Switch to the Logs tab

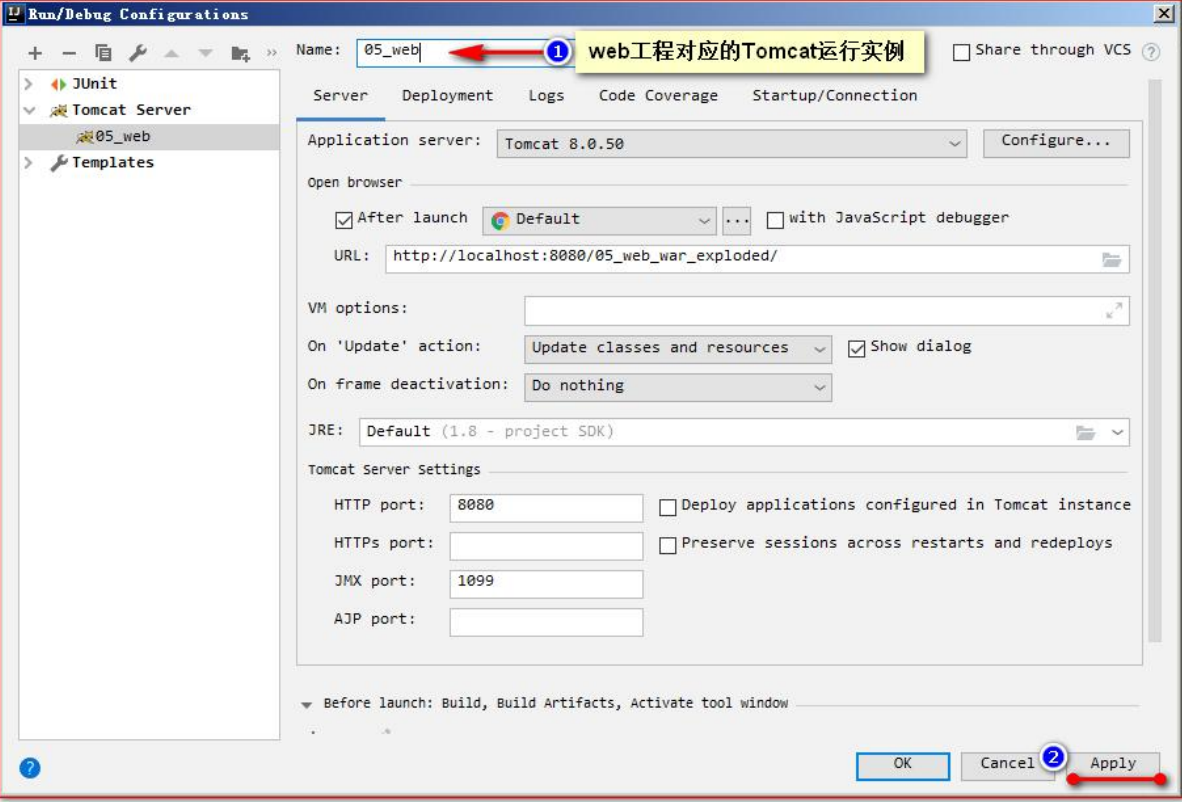pyautogui.click(x=546, y=96)
